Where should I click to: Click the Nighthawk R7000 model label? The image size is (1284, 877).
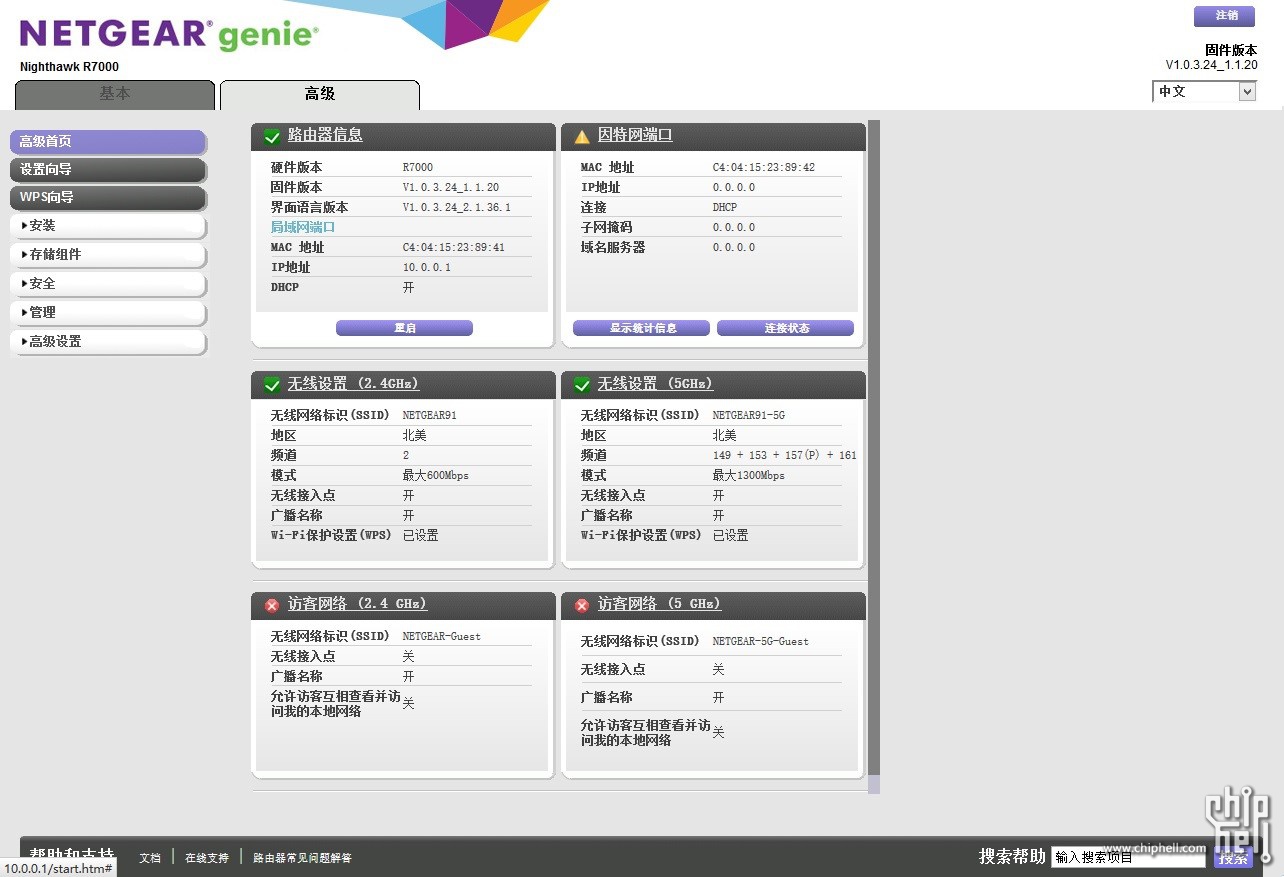click(x=69, y=67)
